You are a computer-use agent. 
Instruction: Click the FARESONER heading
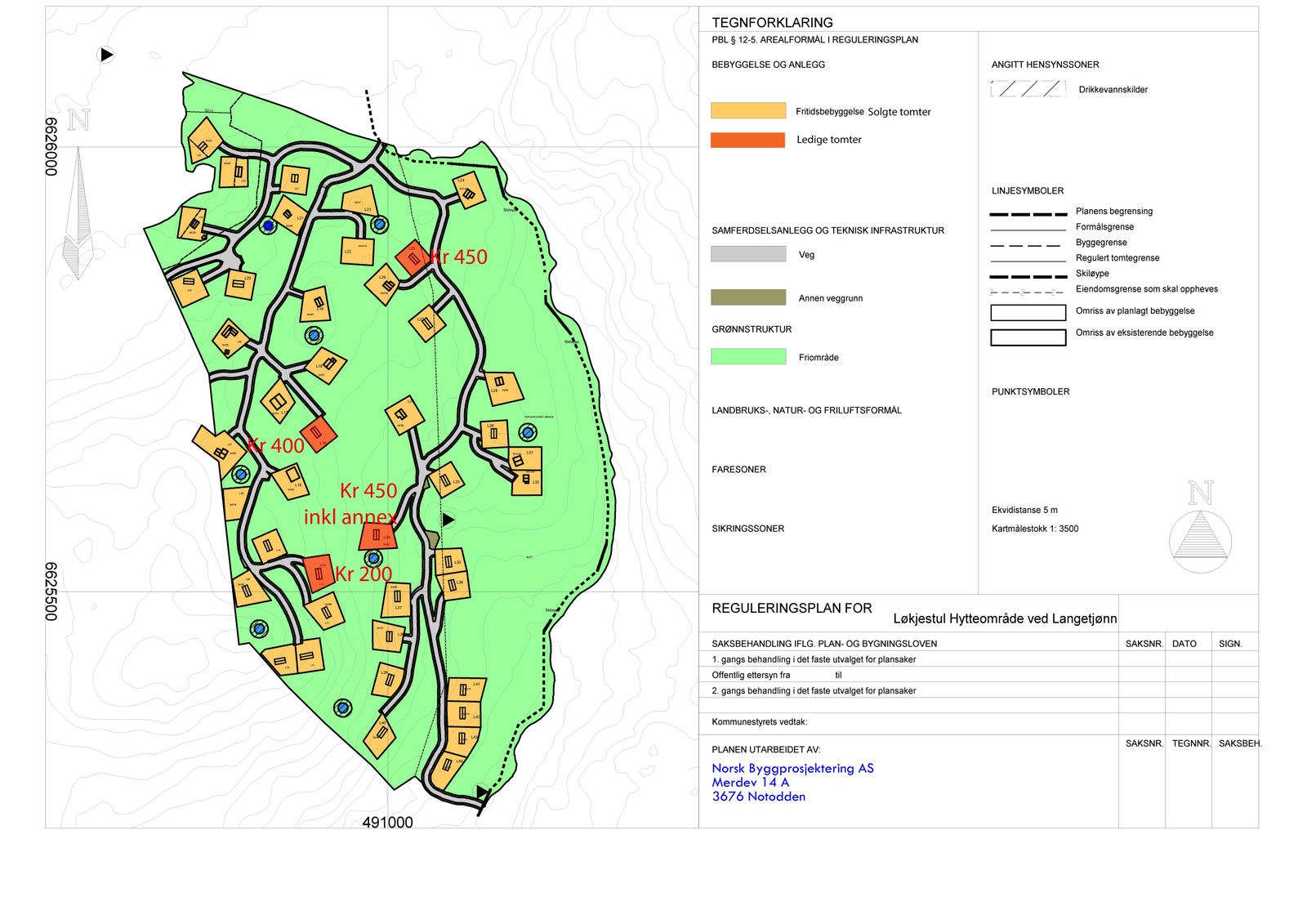point(739,470)
